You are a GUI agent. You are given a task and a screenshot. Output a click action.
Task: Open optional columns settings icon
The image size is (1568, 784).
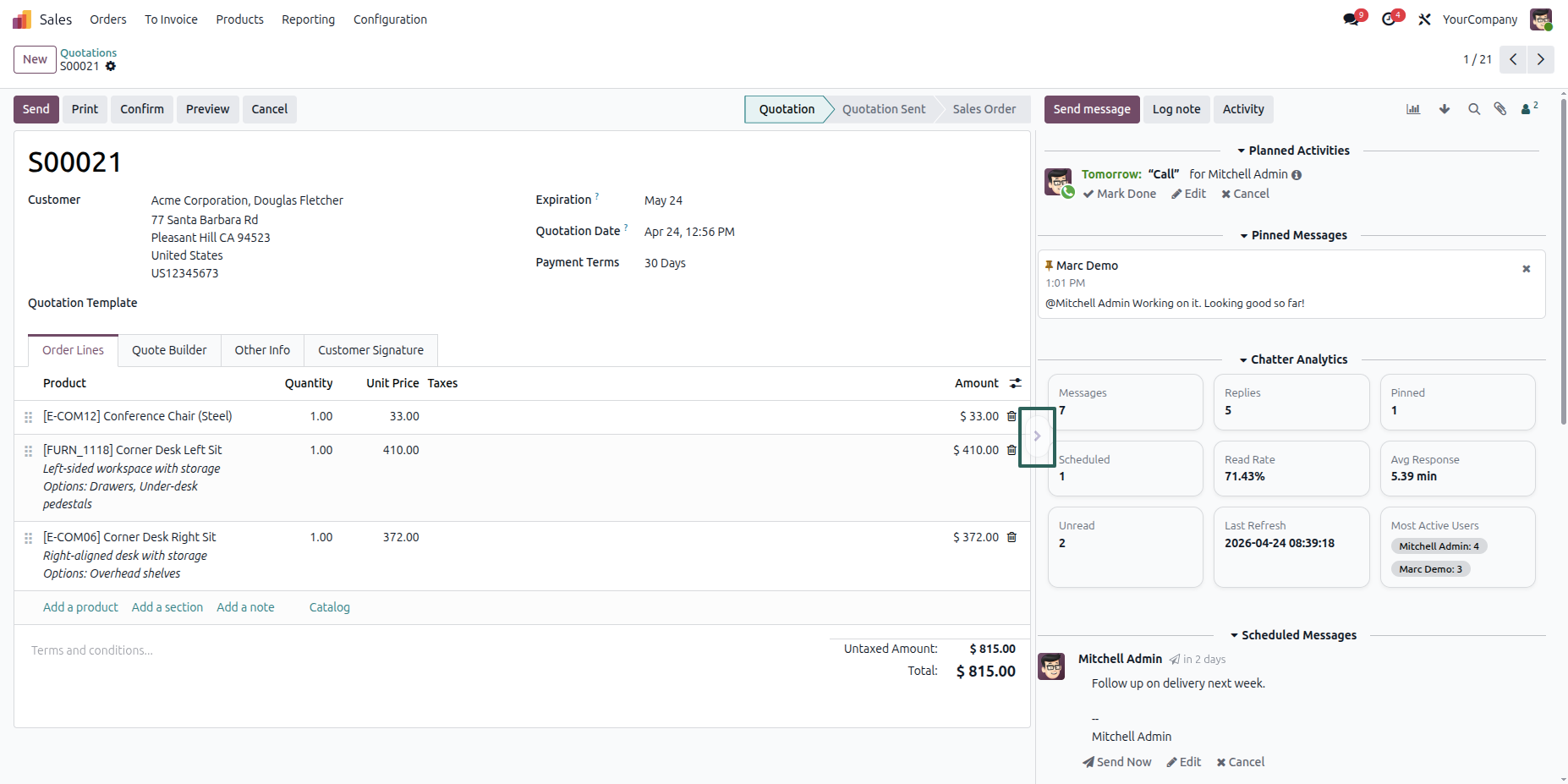tap(1016, 383)
